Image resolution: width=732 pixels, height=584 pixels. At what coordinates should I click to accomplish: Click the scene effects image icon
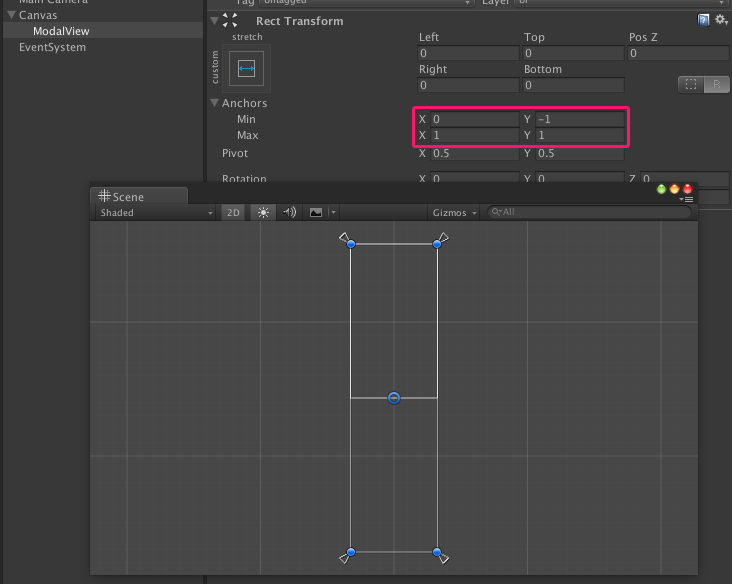pos(316,212)
